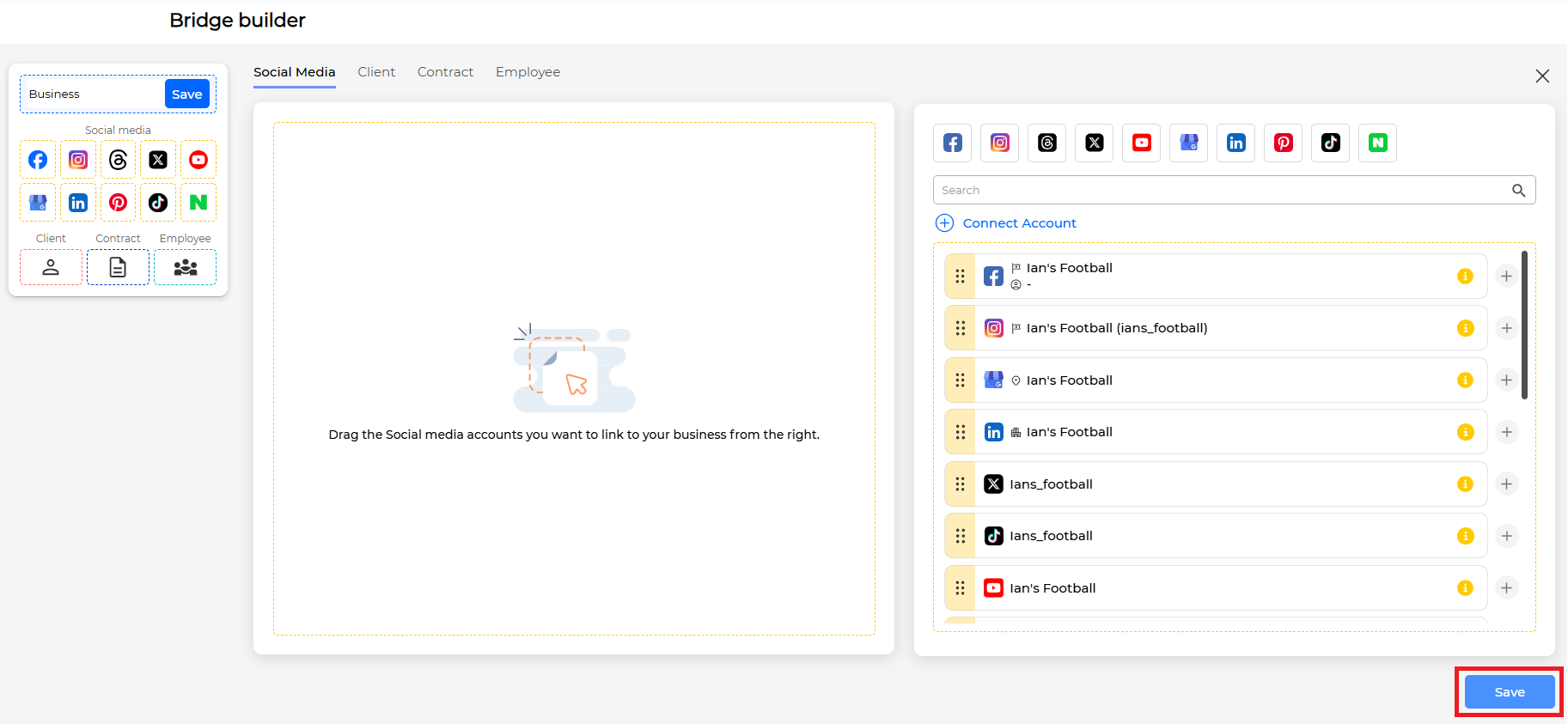This screenshot has width=1568, height=724.
Task: Select the YouTube Ian's Football account entry
Action: (1216, 588)
